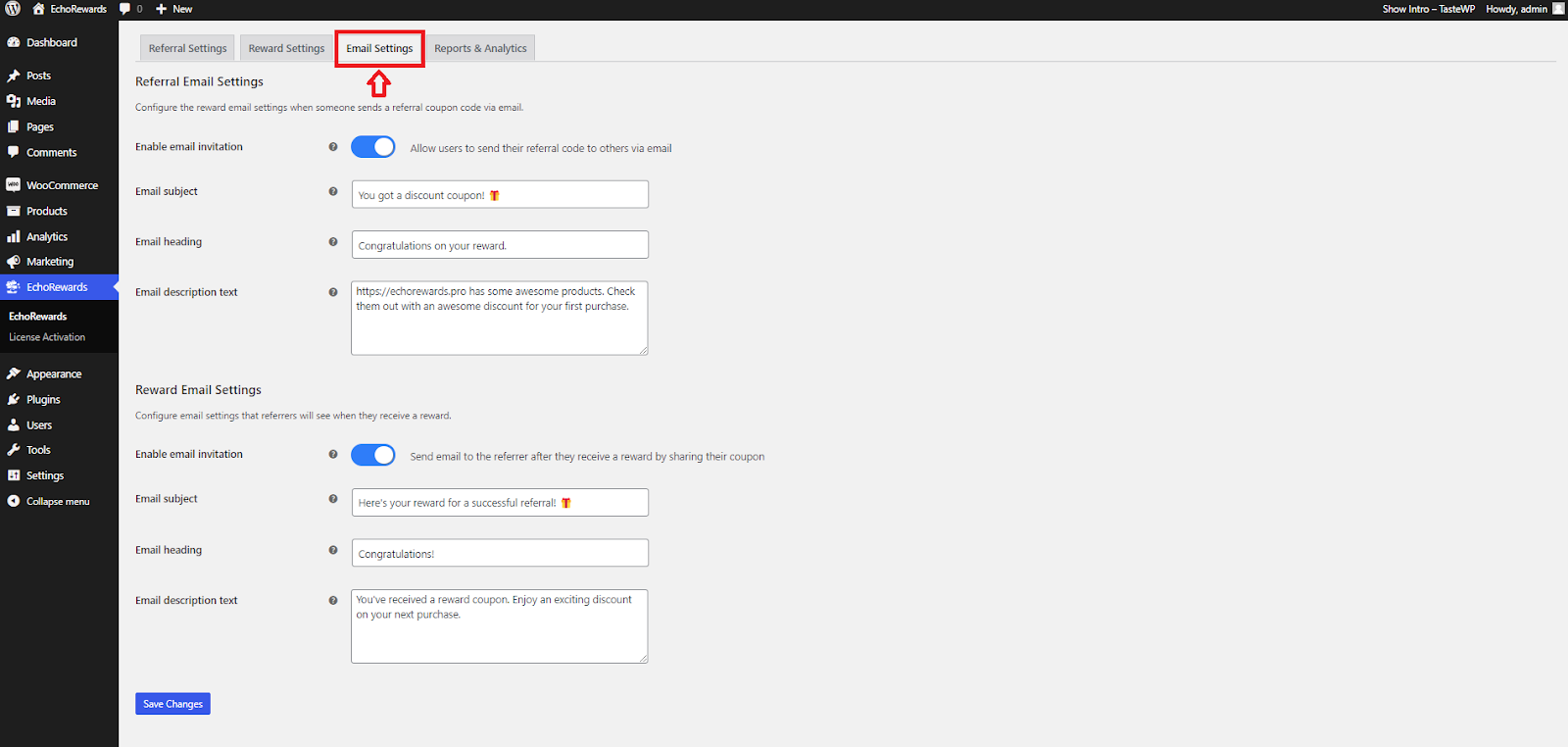
Task: Click the Save Changes button
Action: (172, 704)
